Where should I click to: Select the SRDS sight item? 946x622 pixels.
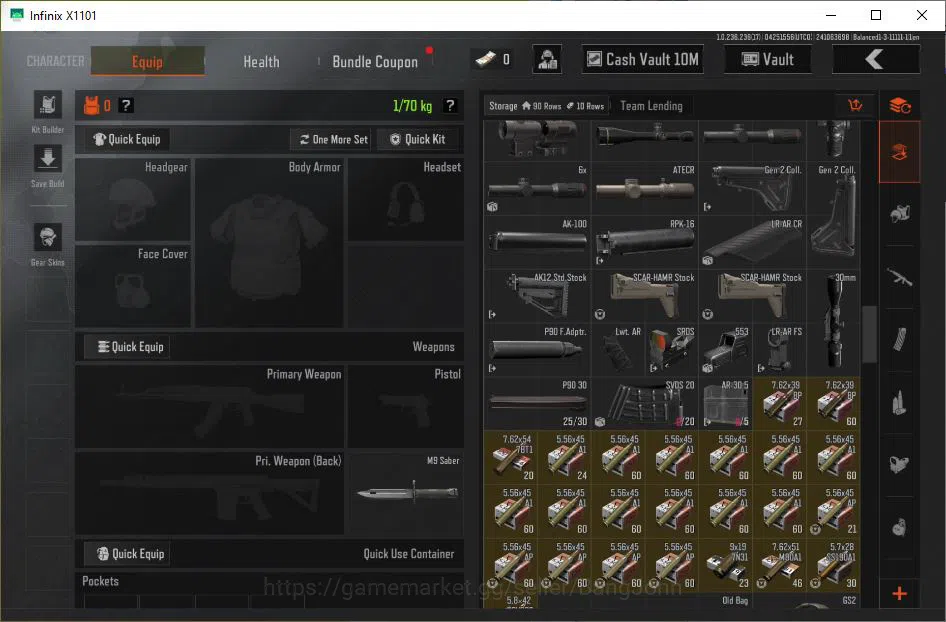pos(671,350)
